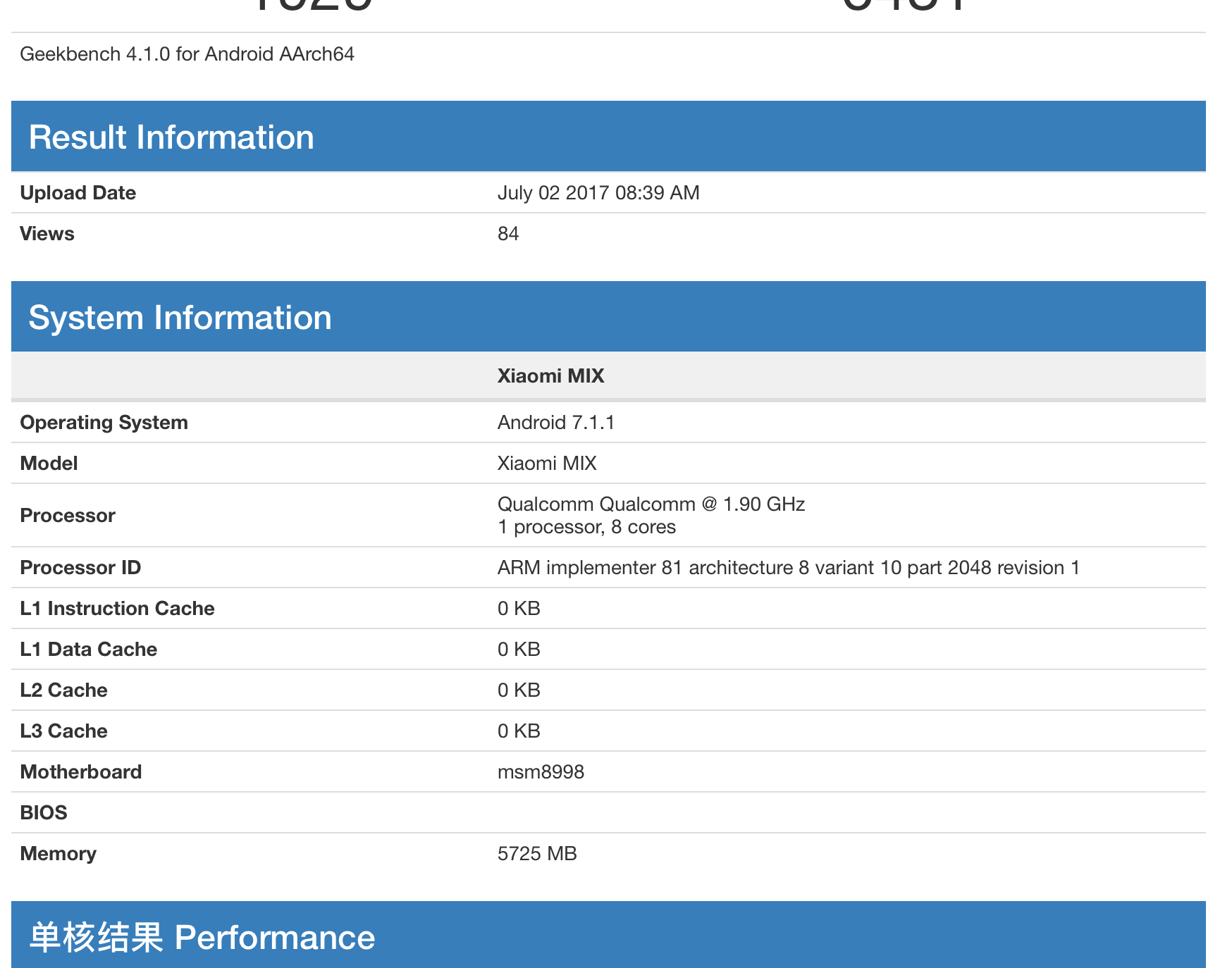
Task: Click the 5725 MB memory value
Action: pyautogui.click(x=537, y=854)
